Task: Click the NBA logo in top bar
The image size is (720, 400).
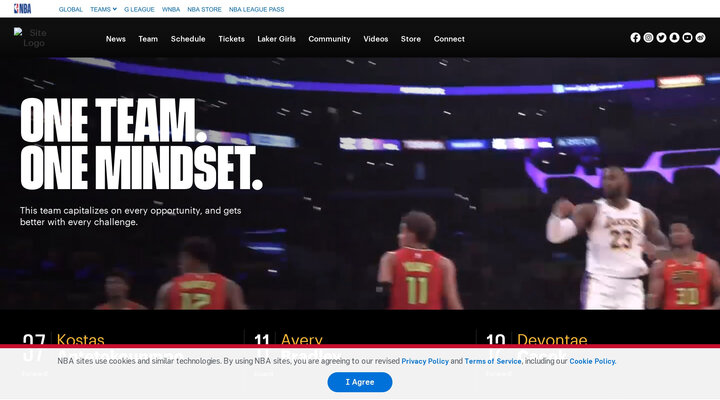Action: point(22,8)
